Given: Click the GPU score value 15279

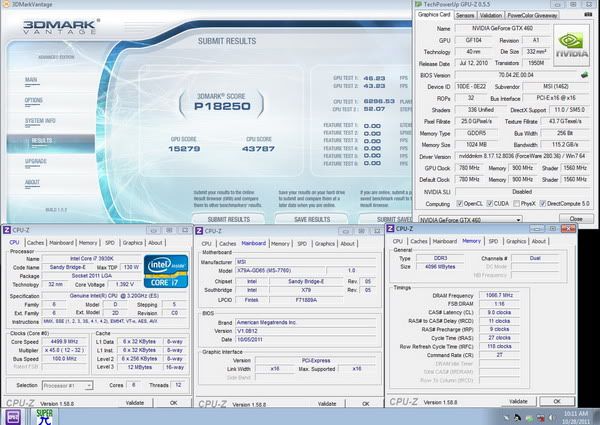Looking at the screenshot, I should tap(184, 149).
